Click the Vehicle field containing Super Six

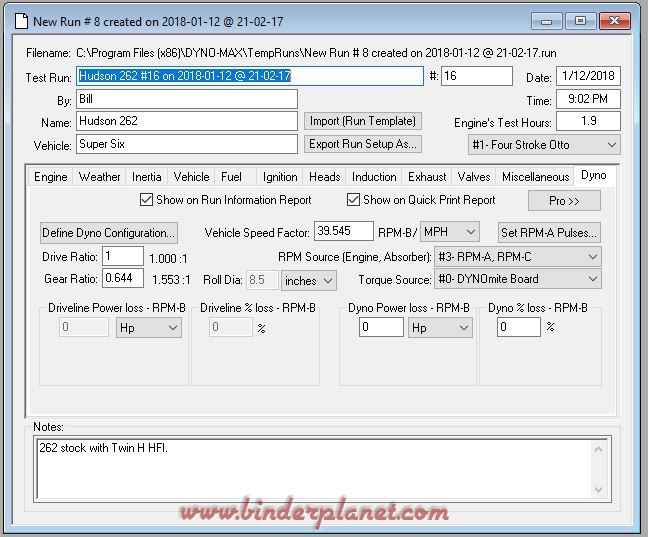[x=187, y=144]
